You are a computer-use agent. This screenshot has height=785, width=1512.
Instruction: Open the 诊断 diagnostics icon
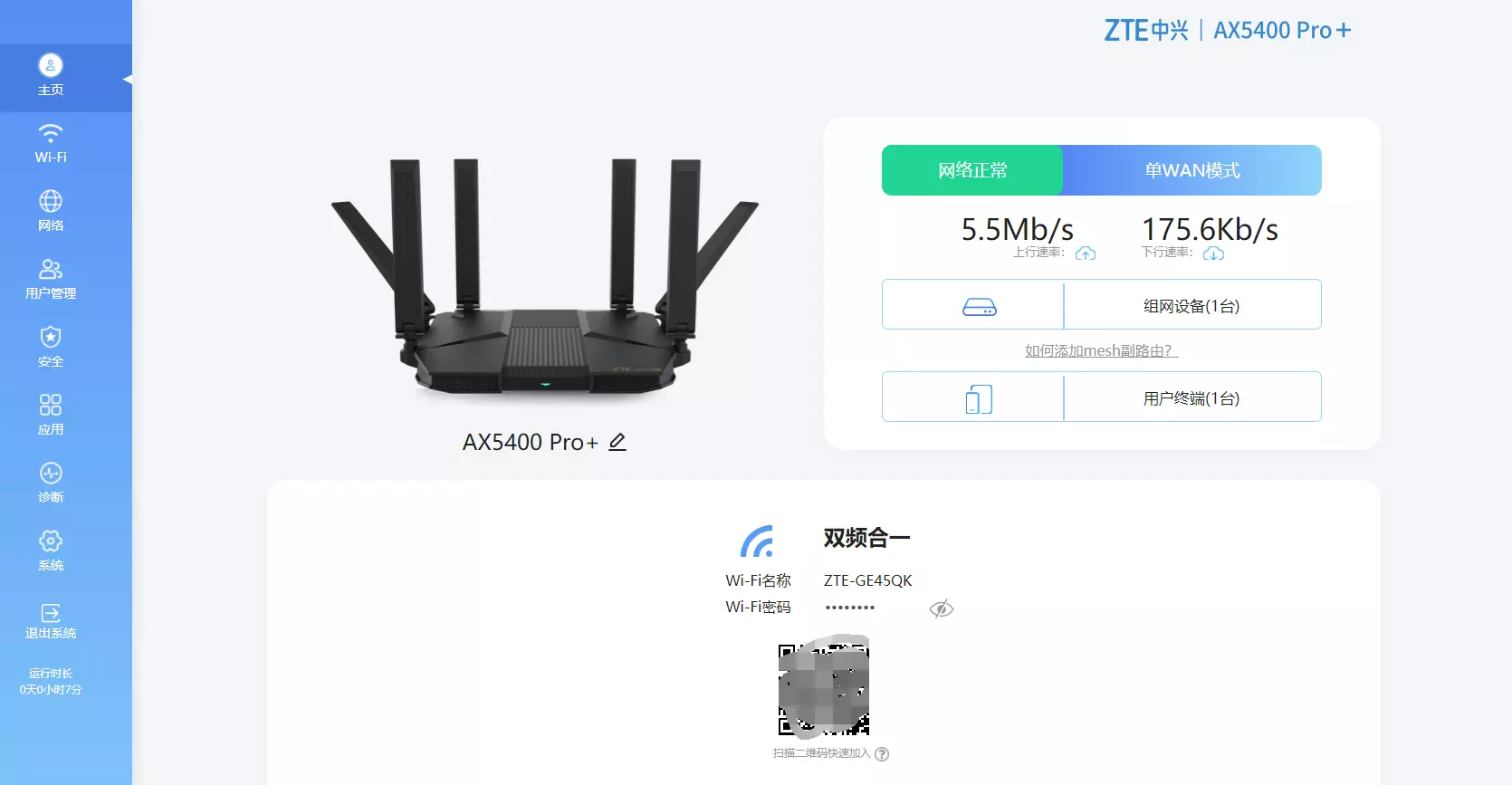tap(51, 473)
